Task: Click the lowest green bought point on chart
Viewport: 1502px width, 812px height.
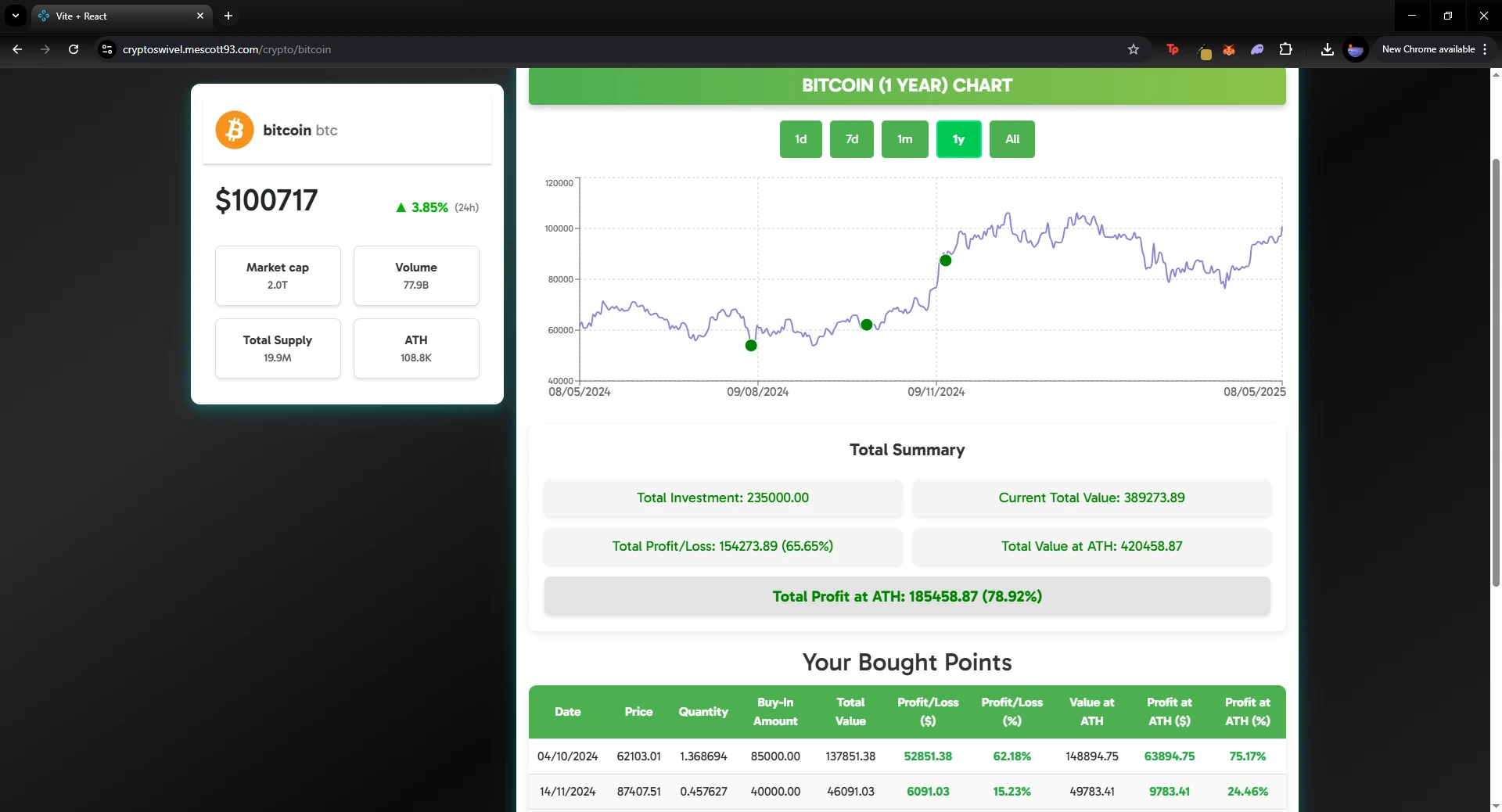Action: pyautogui.click(x=751, y=346)
